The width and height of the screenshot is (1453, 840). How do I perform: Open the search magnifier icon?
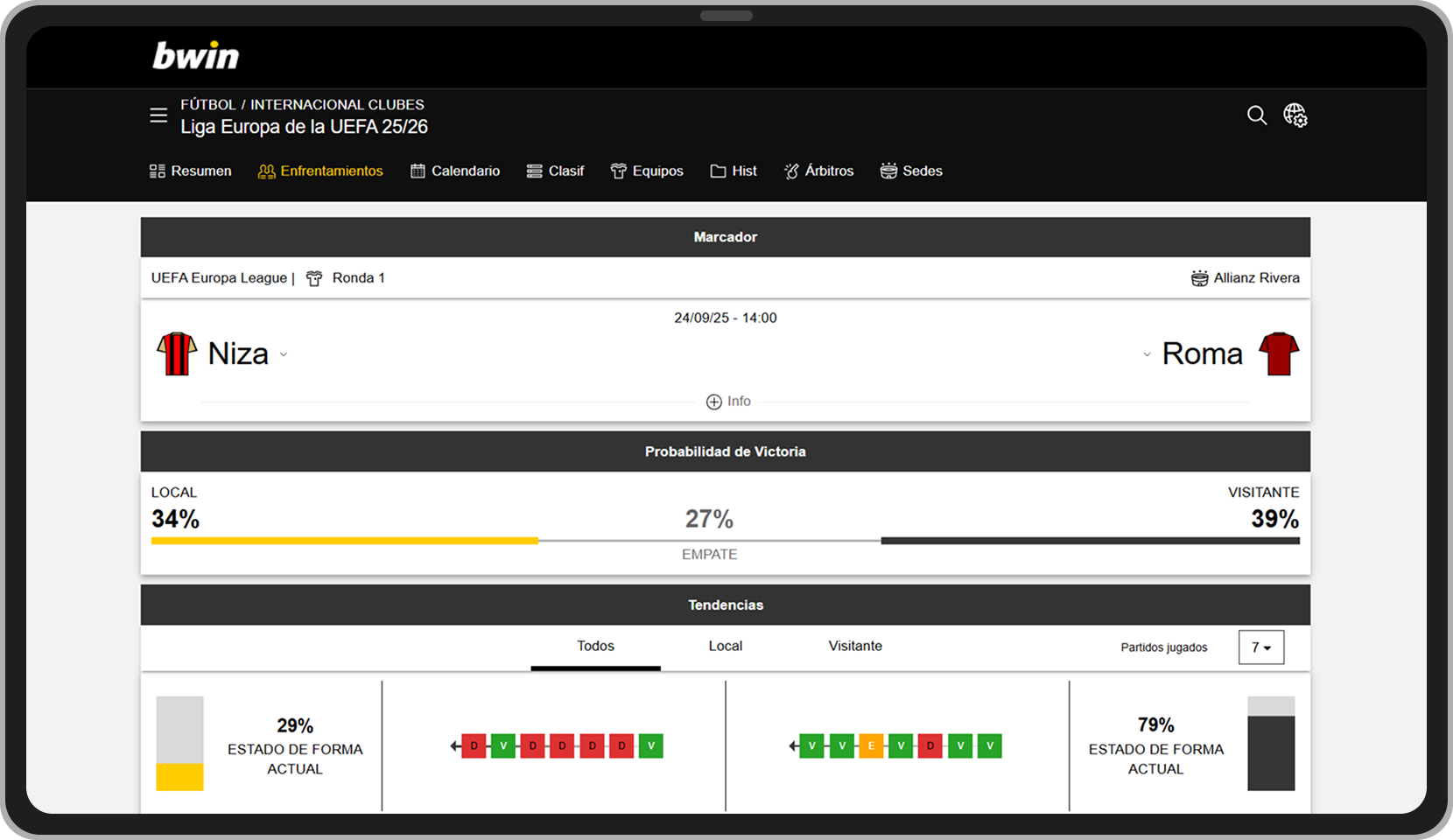[x=1257, y=115]
